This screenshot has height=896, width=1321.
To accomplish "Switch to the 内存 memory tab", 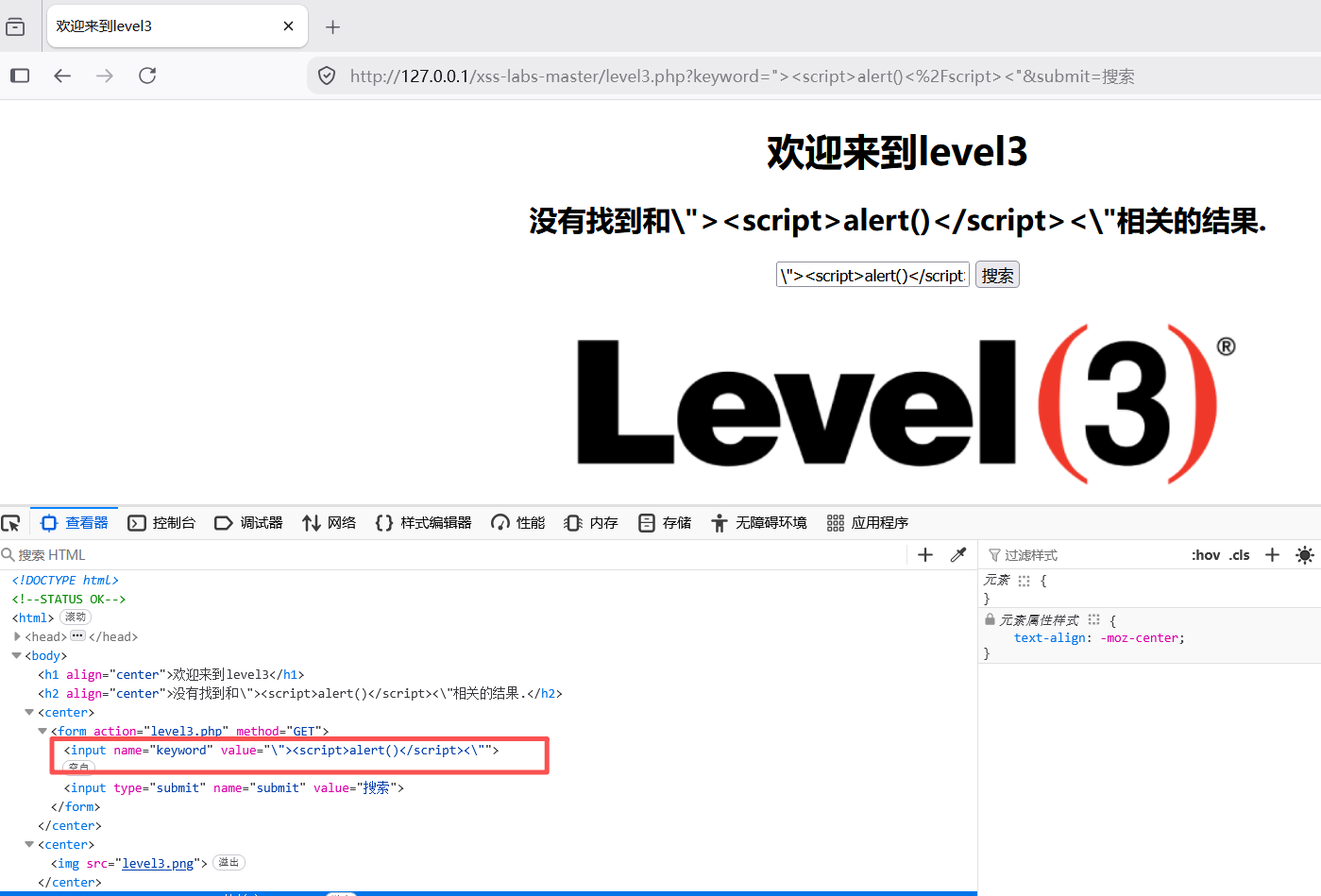I will click(x=591, y=523).
